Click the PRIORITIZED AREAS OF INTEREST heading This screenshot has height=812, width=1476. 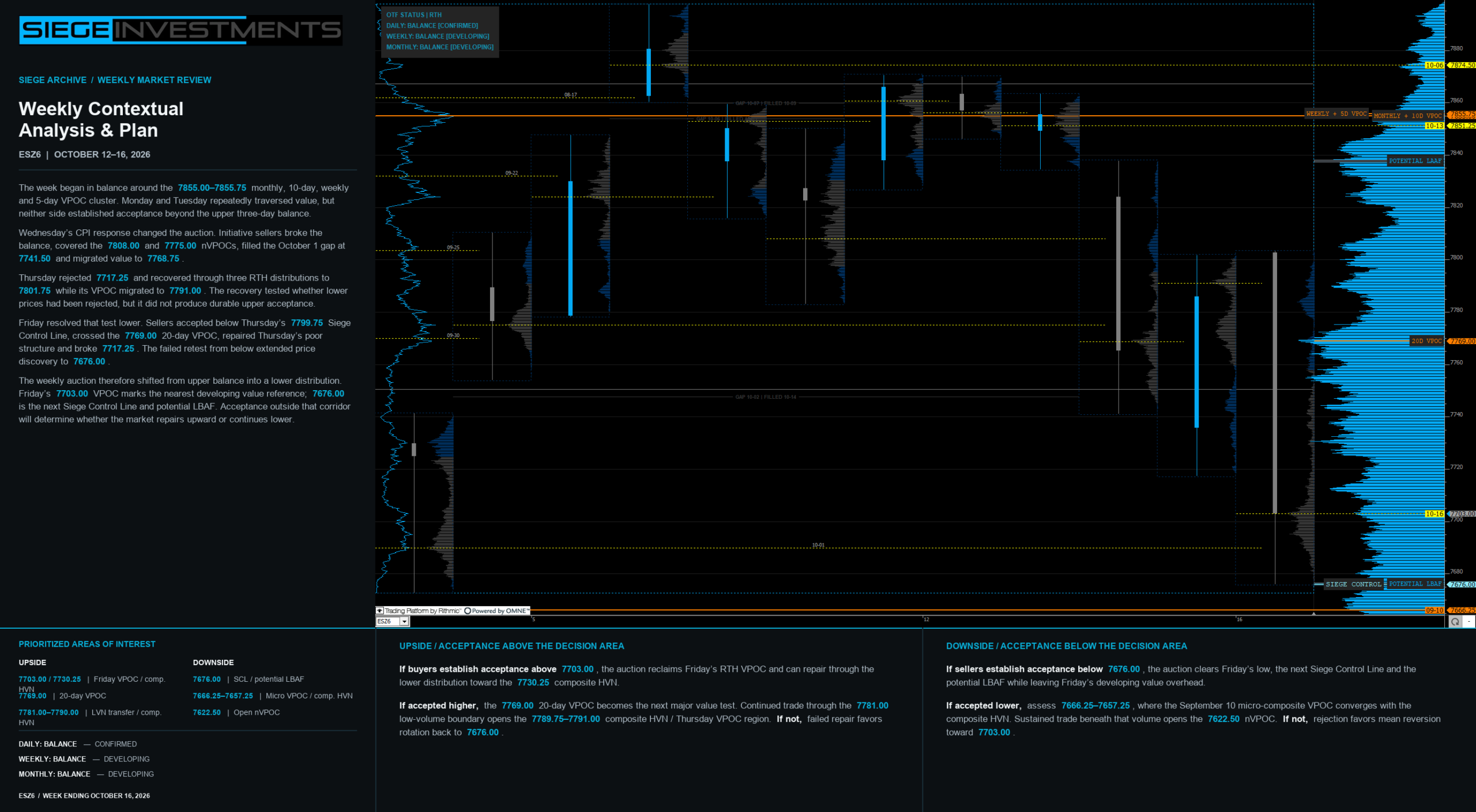(87, 644)
